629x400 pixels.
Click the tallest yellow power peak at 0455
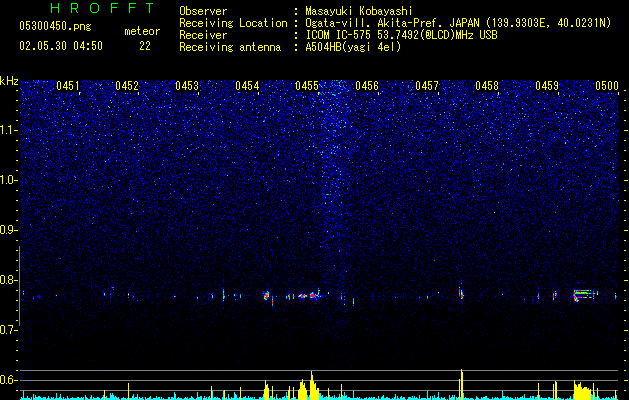(x=312, y=384)
